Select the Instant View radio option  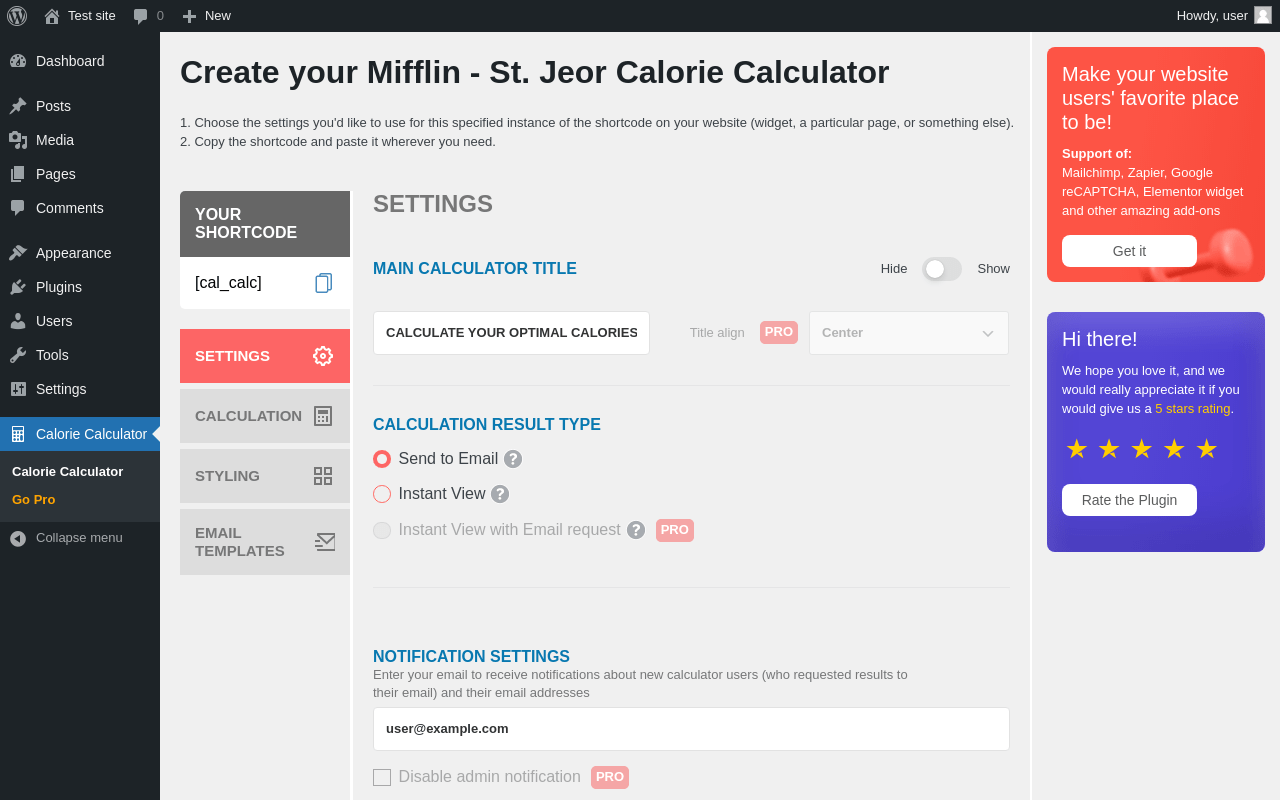click(x=382, y=494)
